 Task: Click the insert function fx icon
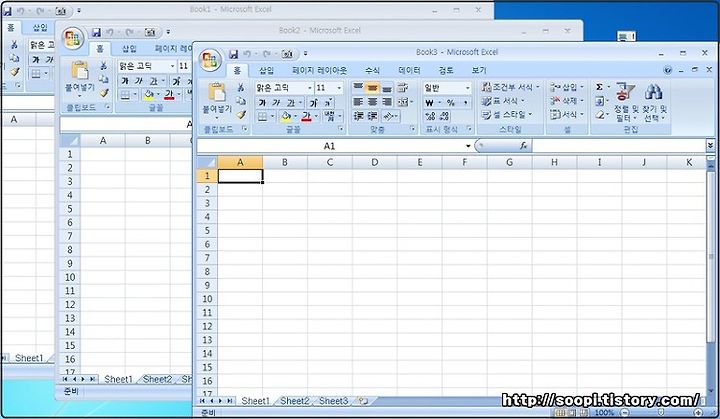coord(523,146)
